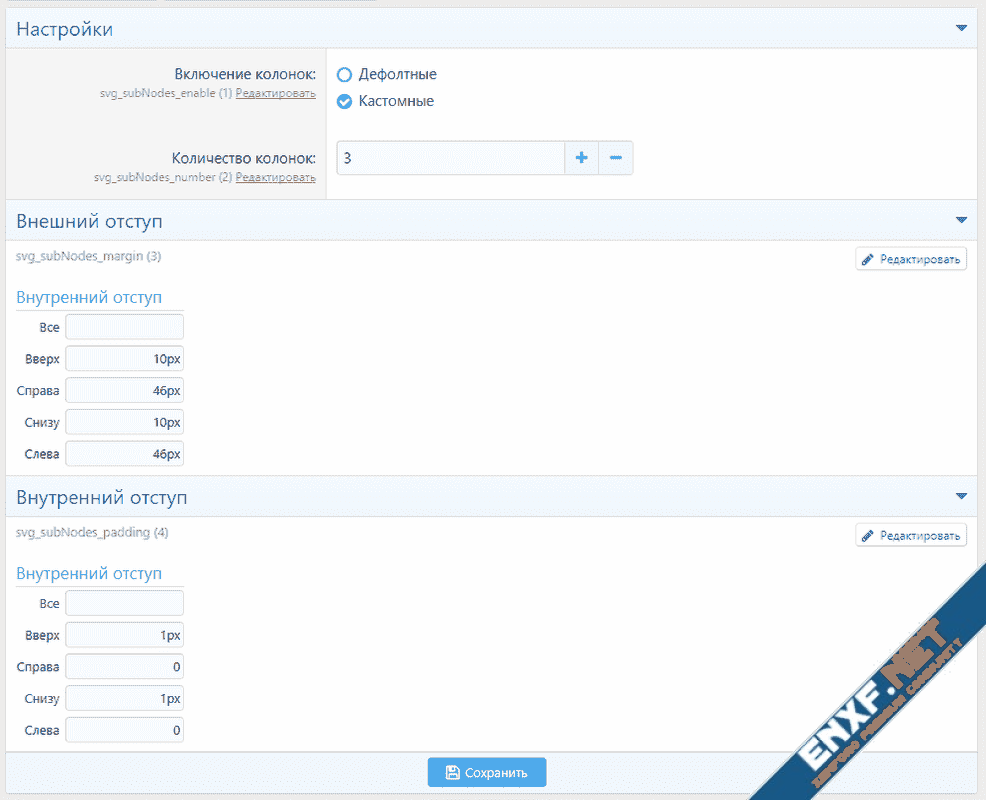The width and height of the screenshot is (986, 800).
Task: Click Редактировать button for svg_subNodes_padding
Action: (911, 536)
